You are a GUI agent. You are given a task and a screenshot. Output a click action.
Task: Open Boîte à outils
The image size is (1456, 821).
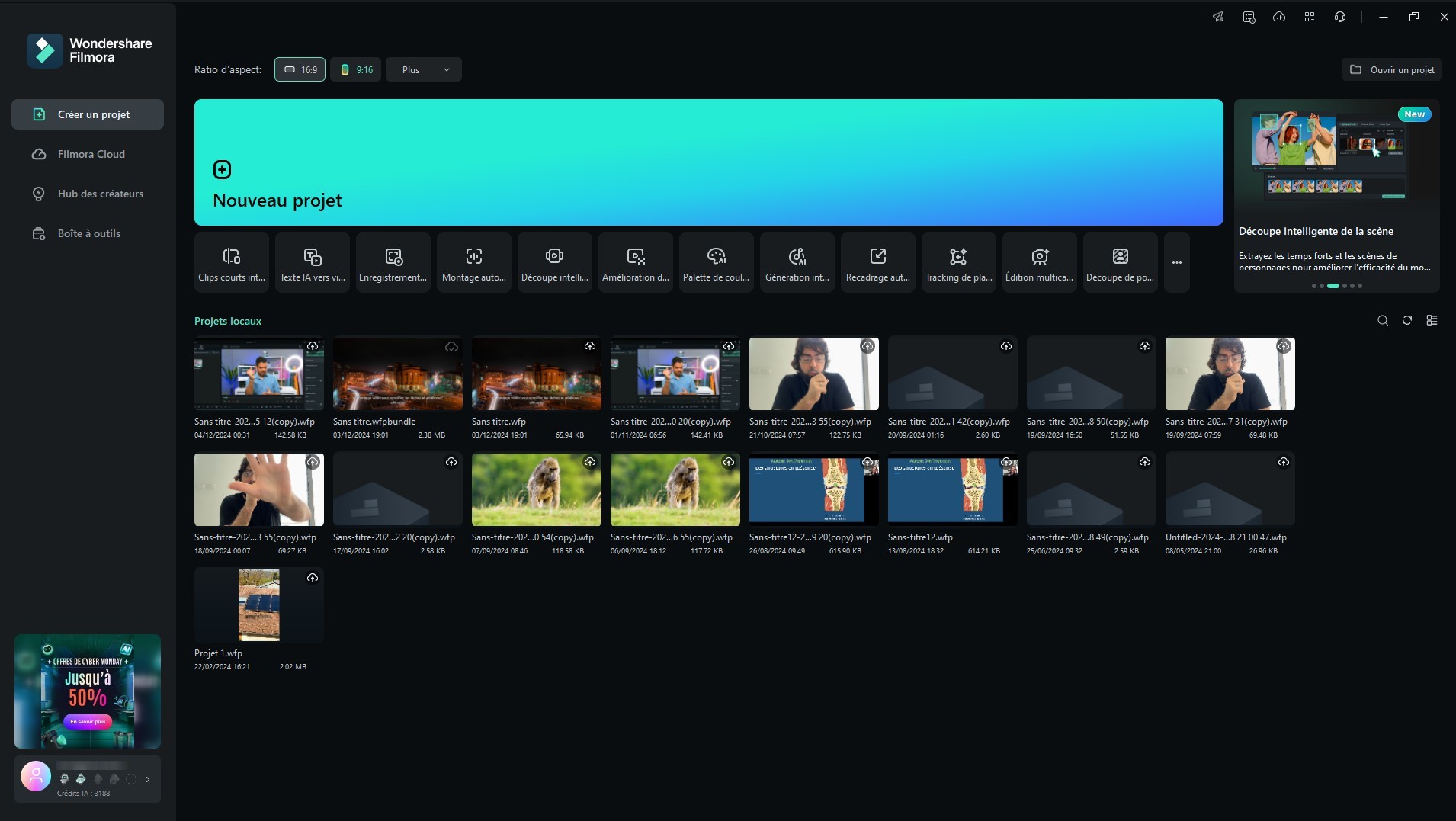[88, 233]
